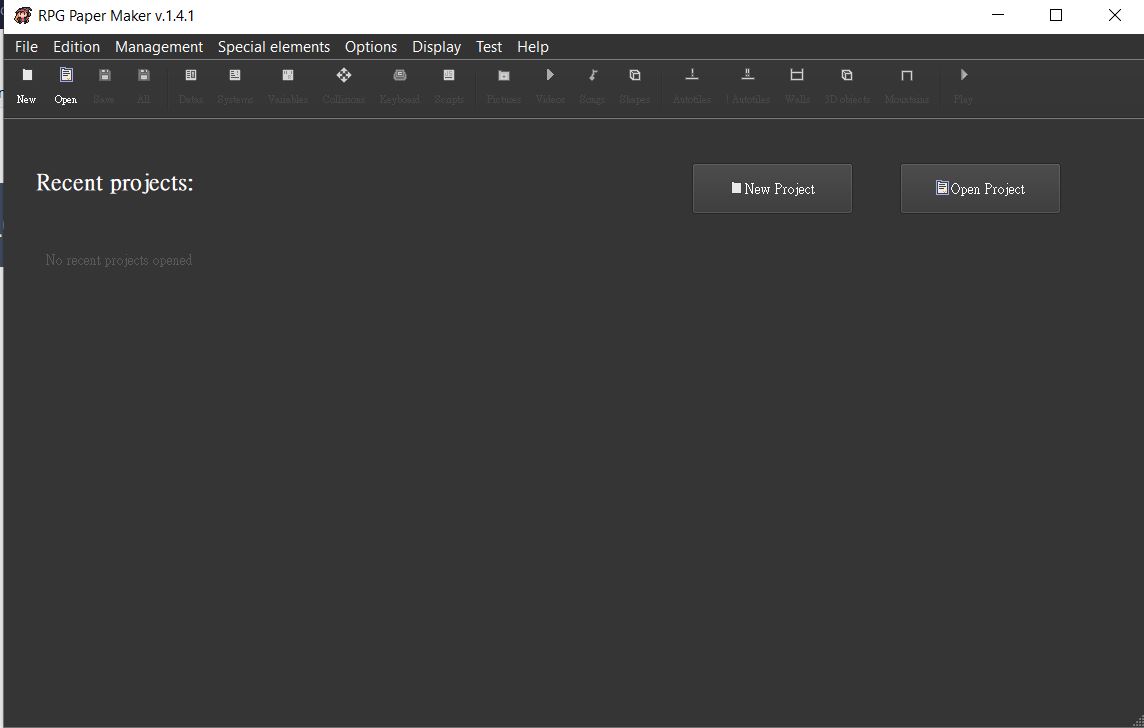Open the Display menu
1144x728 pixels.
pos(436,47)
